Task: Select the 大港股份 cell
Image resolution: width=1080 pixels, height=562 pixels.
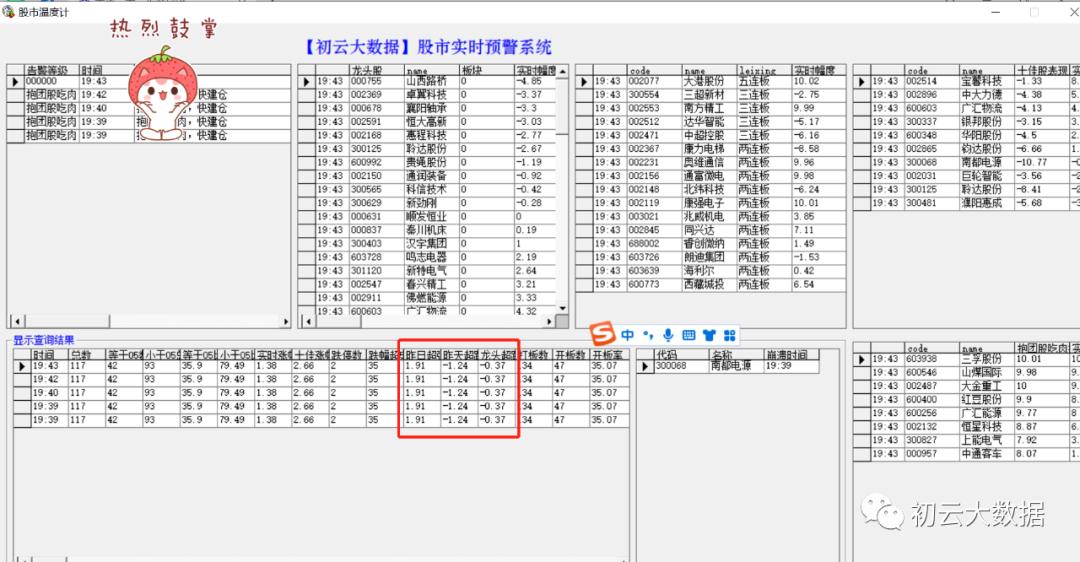Action: click(x=709, y=81)
